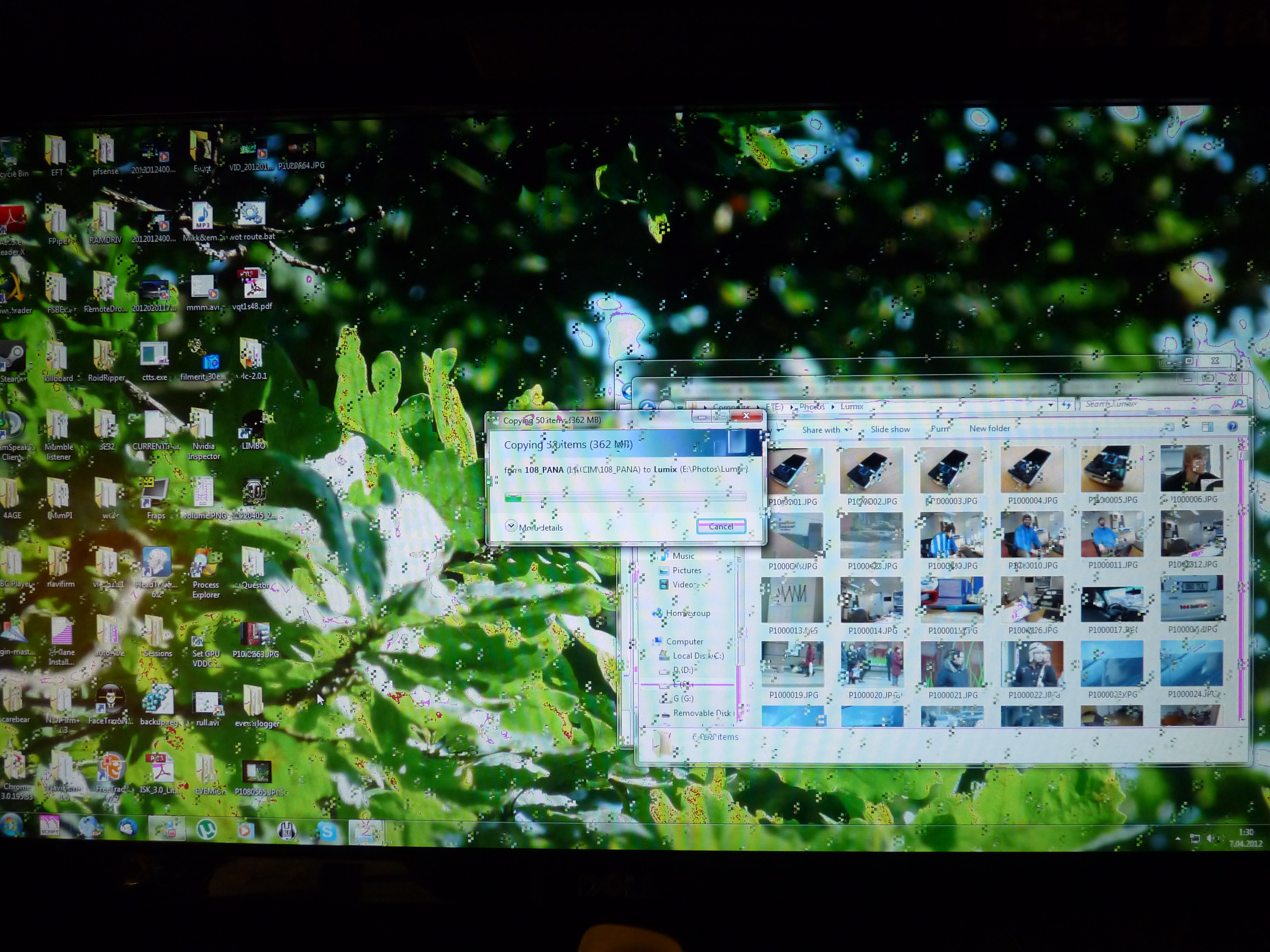The height and width of the screenshot is (952, 1270).
Task: Click the copy progress bar
Action: point(625,497)
